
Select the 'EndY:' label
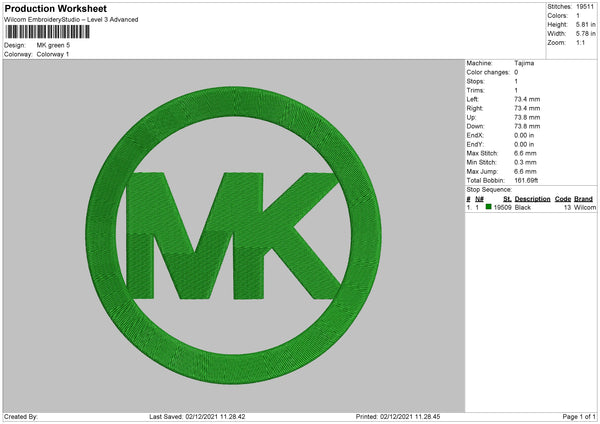point(475,145)
